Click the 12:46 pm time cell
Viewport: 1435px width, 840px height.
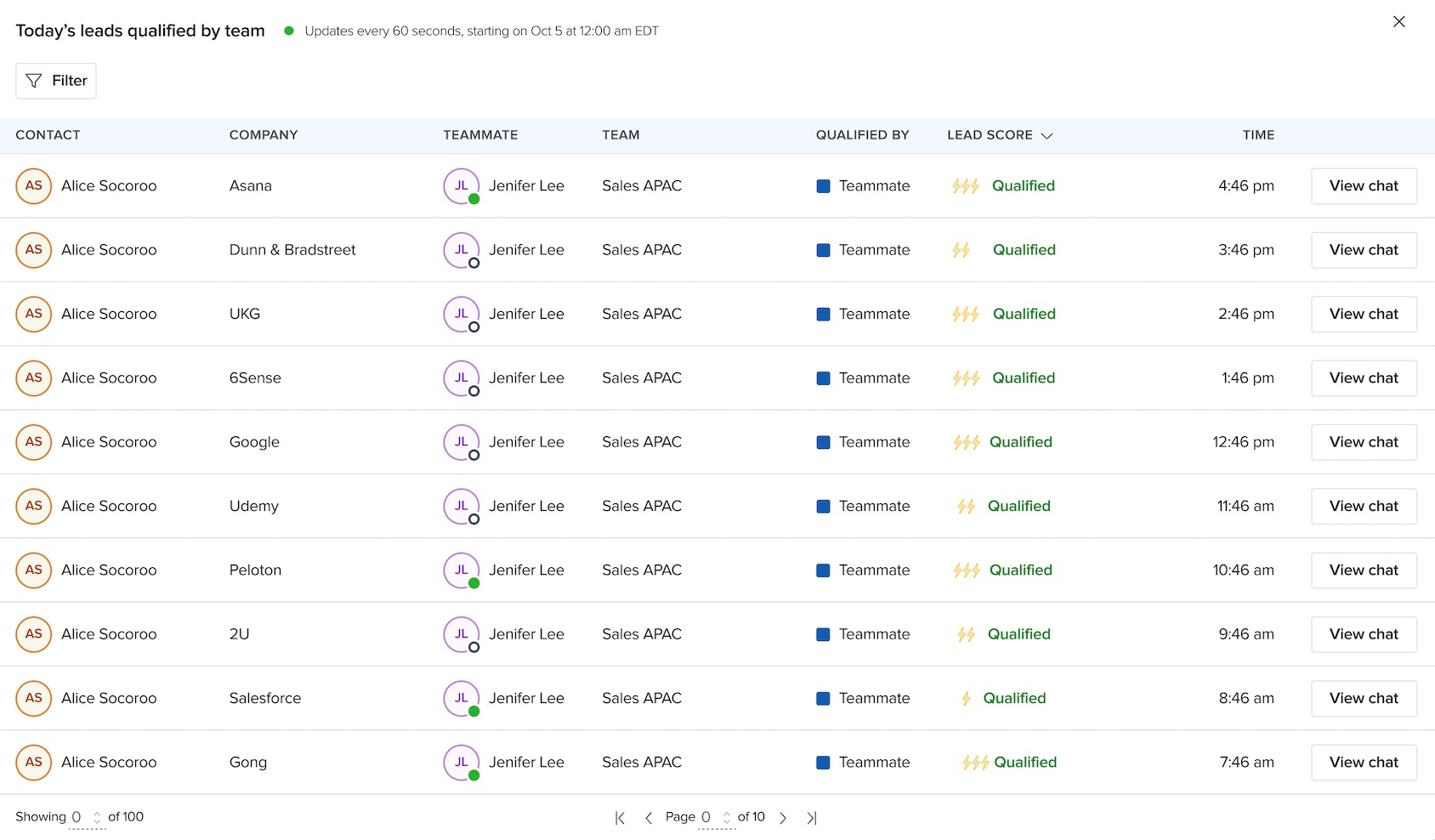1243,442
